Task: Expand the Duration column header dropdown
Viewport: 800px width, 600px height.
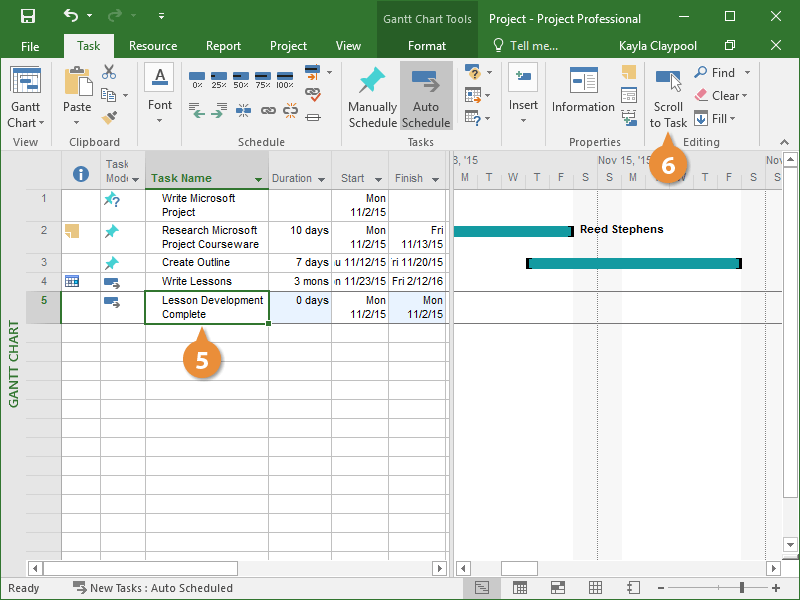Action: pyautogui.click(x=322, y=179)
